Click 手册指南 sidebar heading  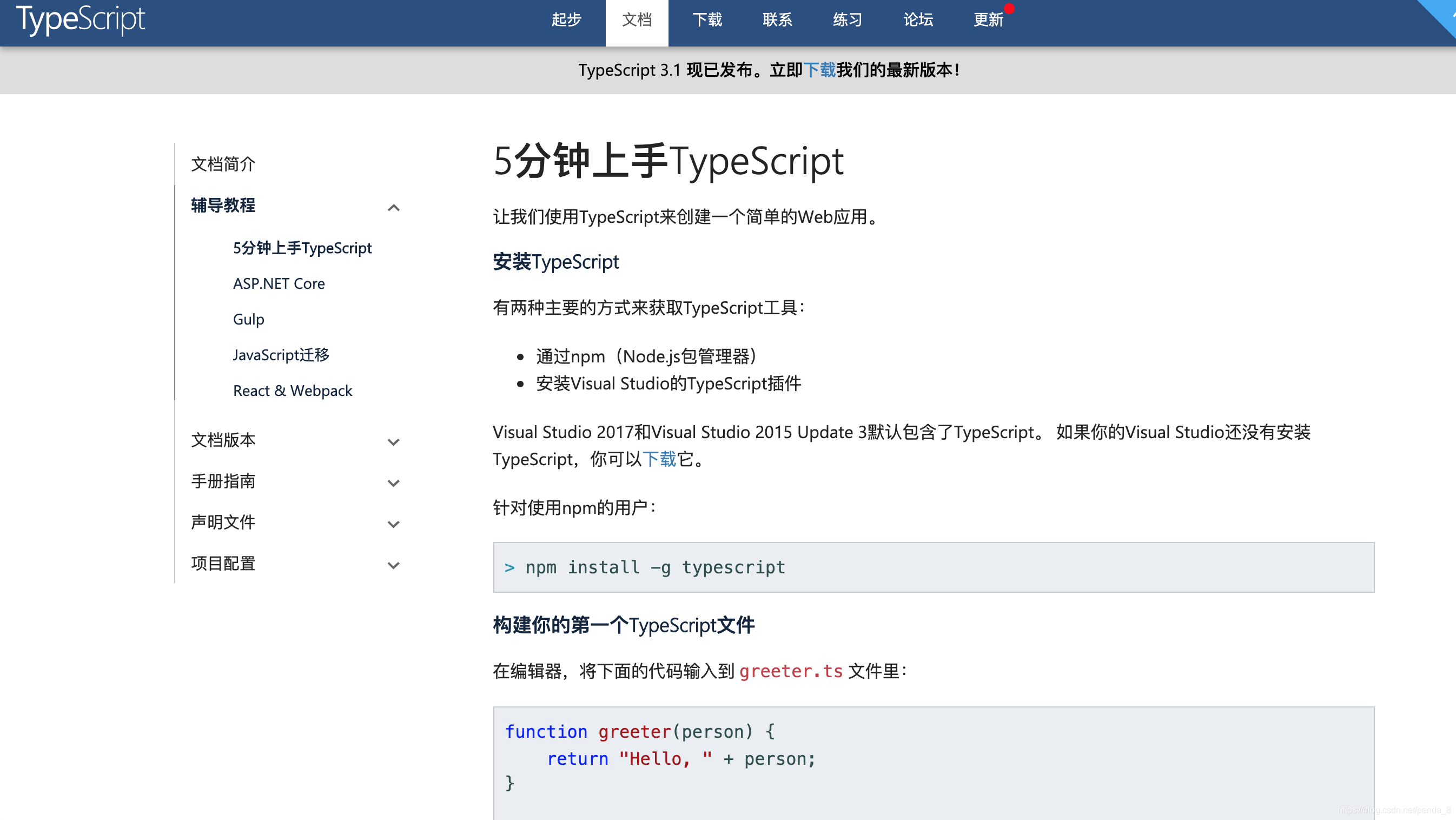[223, 481]
